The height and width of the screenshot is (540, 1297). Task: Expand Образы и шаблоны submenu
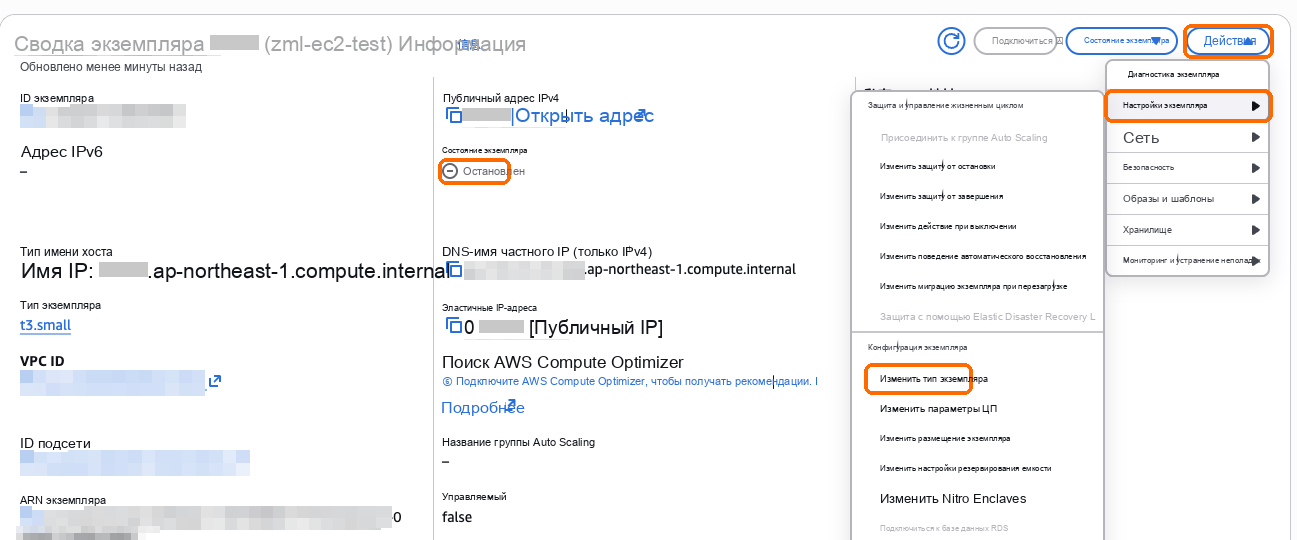(x=1187, y=199)
